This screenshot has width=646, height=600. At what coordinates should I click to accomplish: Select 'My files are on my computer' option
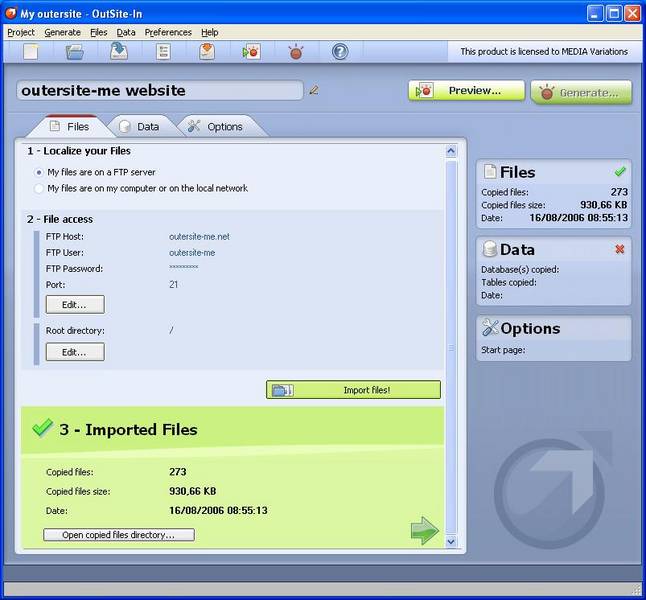[39, 189]
